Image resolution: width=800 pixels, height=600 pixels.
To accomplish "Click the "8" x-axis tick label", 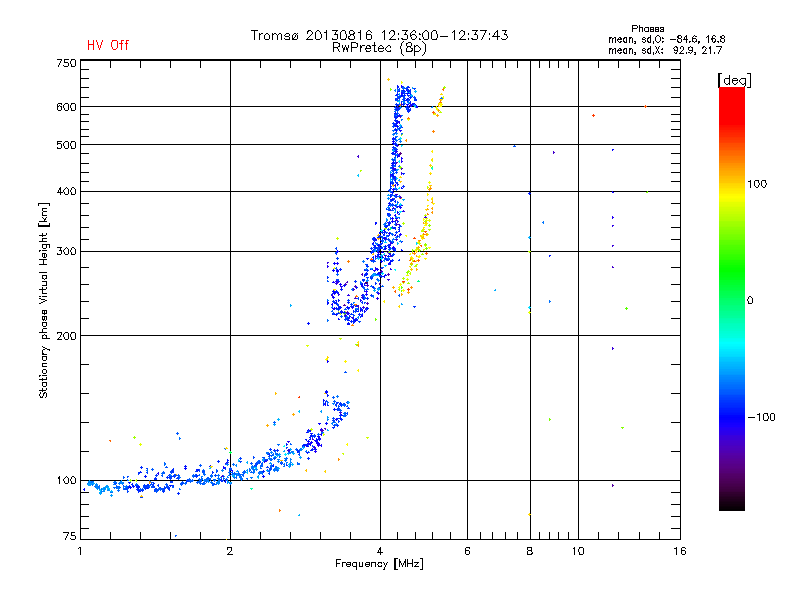I will pos(530,551).
